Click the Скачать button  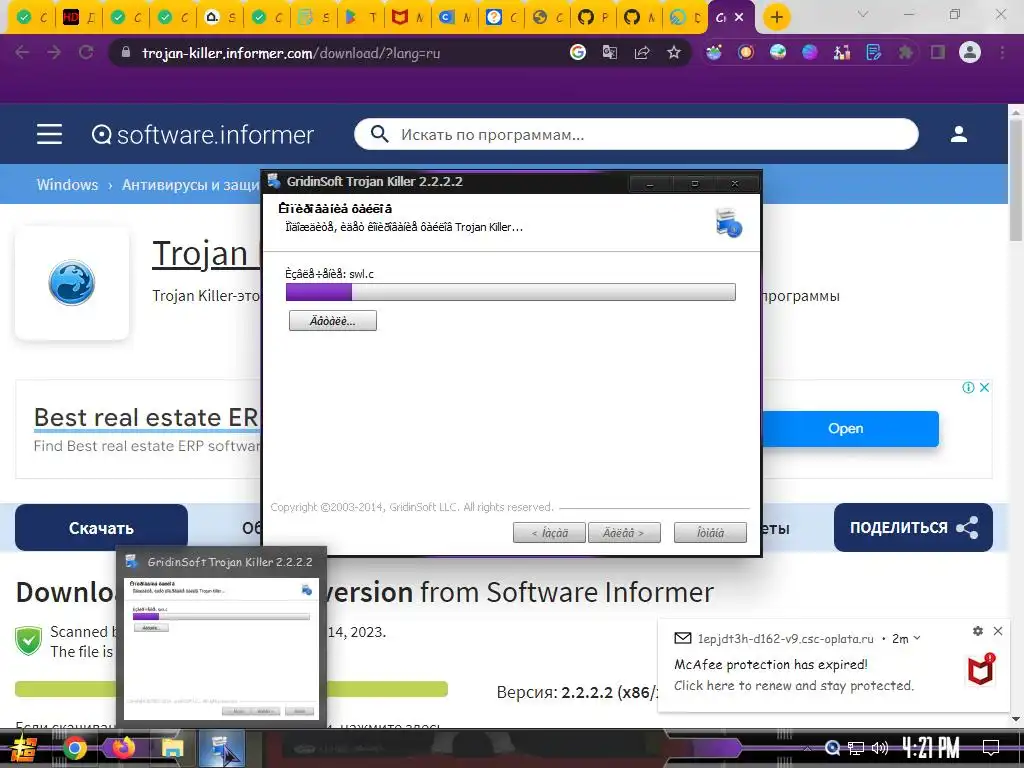click(x=101, y=528)
